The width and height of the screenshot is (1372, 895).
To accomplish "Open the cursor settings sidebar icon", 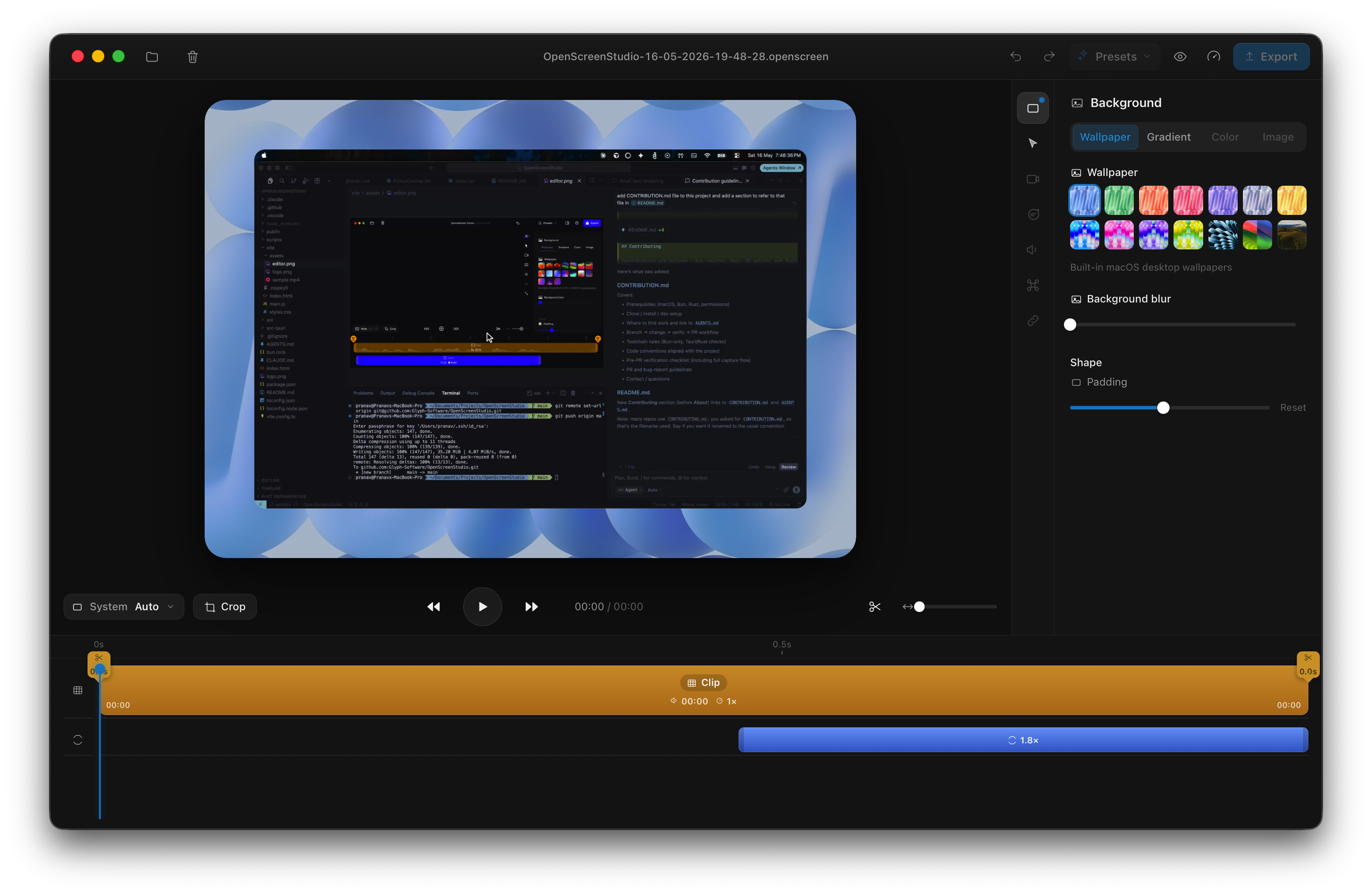I will point(1033,143).
